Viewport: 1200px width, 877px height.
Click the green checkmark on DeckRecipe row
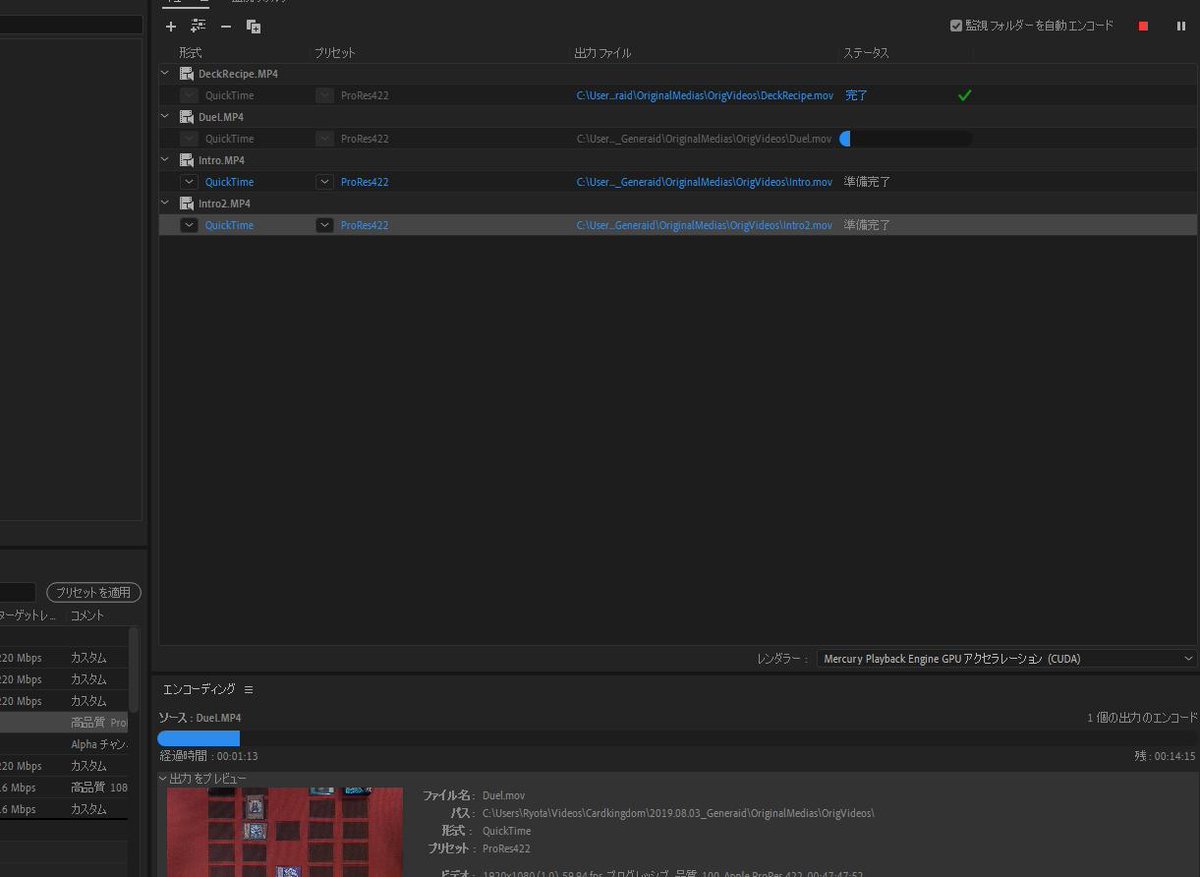[964, 96]
